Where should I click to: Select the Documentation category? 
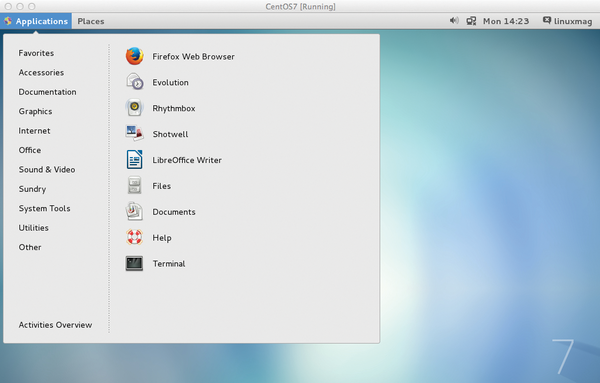(x=47, y=92)
